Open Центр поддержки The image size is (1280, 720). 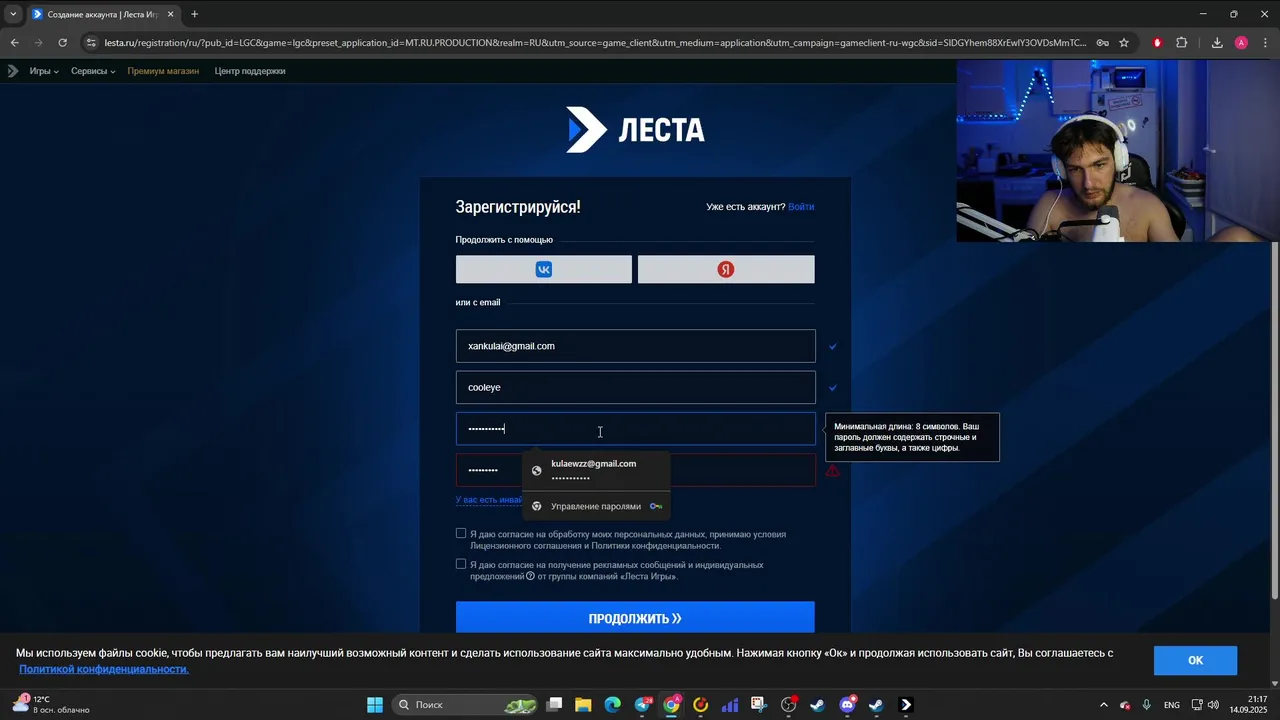tap(250, 71)
